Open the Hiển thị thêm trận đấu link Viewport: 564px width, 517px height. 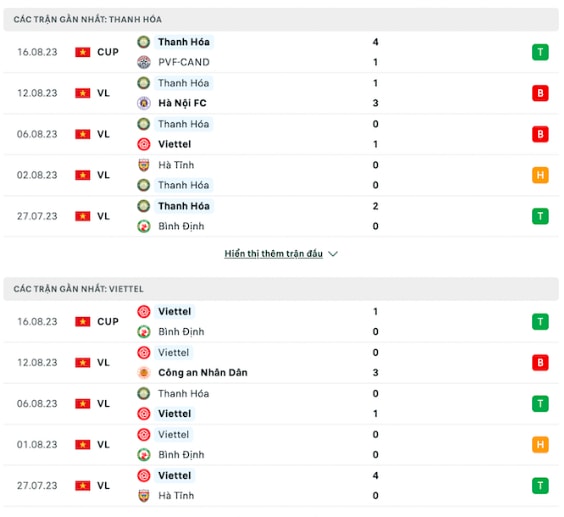[x=273, y=254]
